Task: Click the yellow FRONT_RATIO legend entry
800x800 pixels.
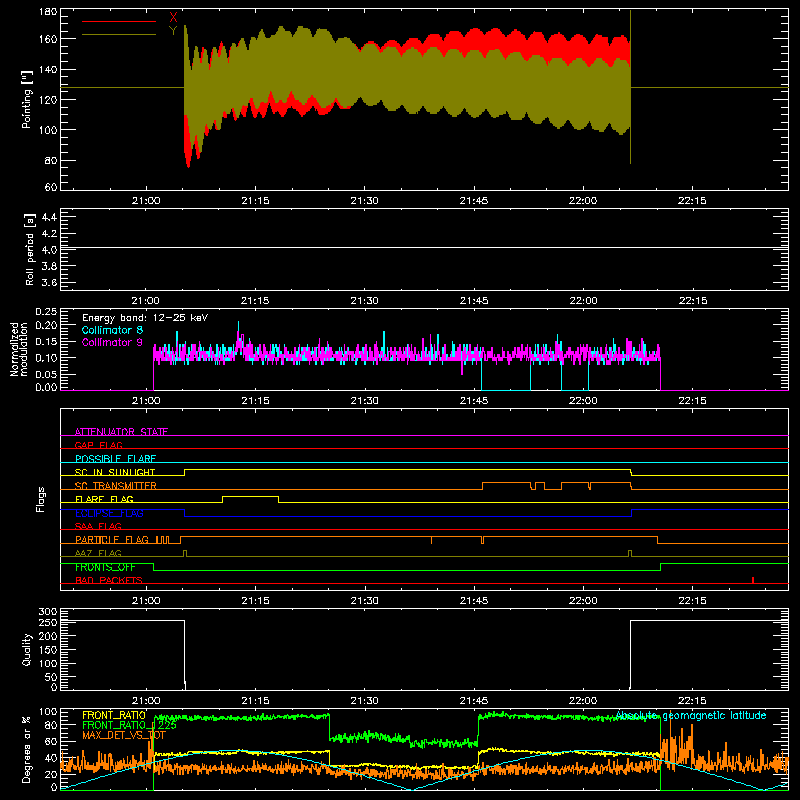Action: pos(114,715)
